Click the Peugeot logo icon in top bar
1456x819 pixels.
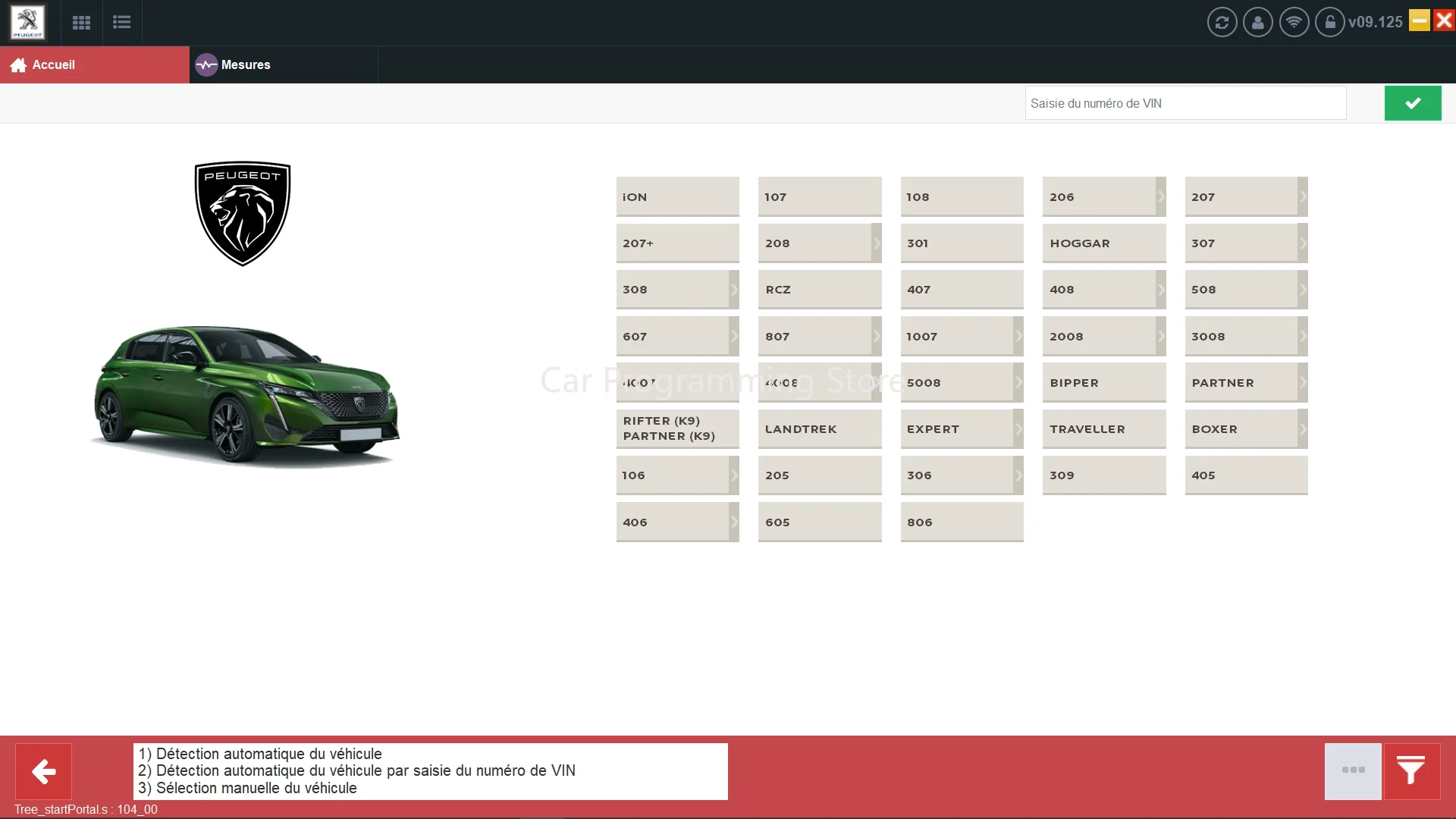tap(27, 22)
